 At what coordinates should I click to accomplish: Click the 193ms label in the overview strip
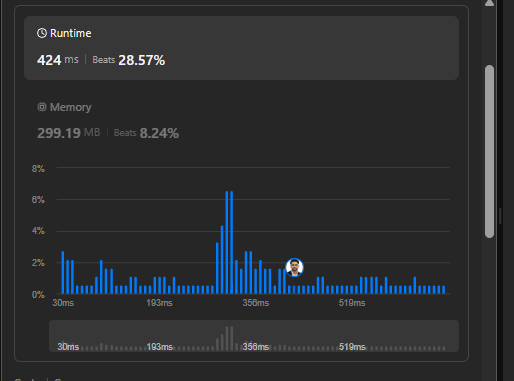click(x=160, y=347)
